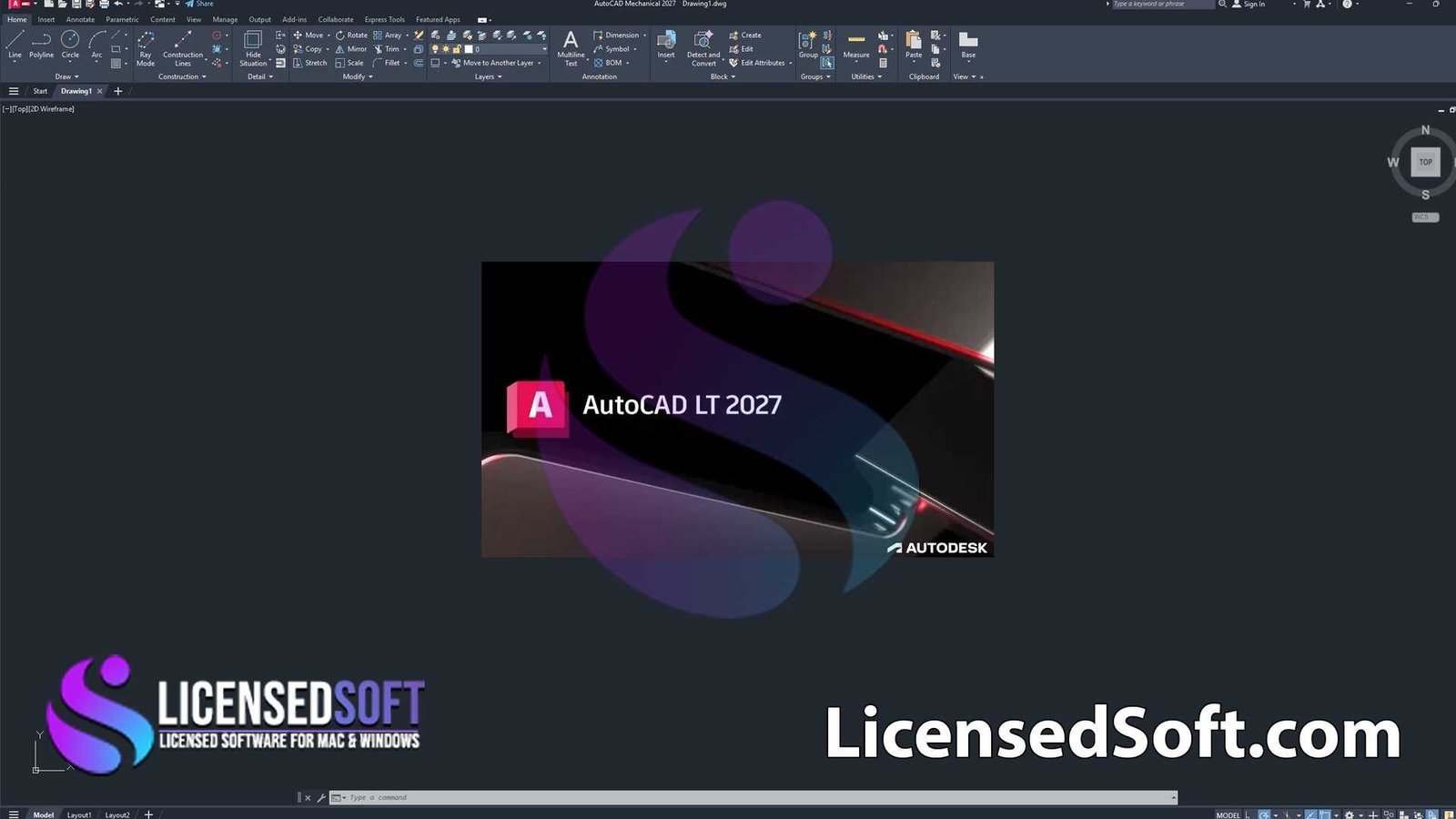Select the Line drawing tool
Viewport: 1456px width, 819px height.
pyautogui.click(x=14, y=44)
